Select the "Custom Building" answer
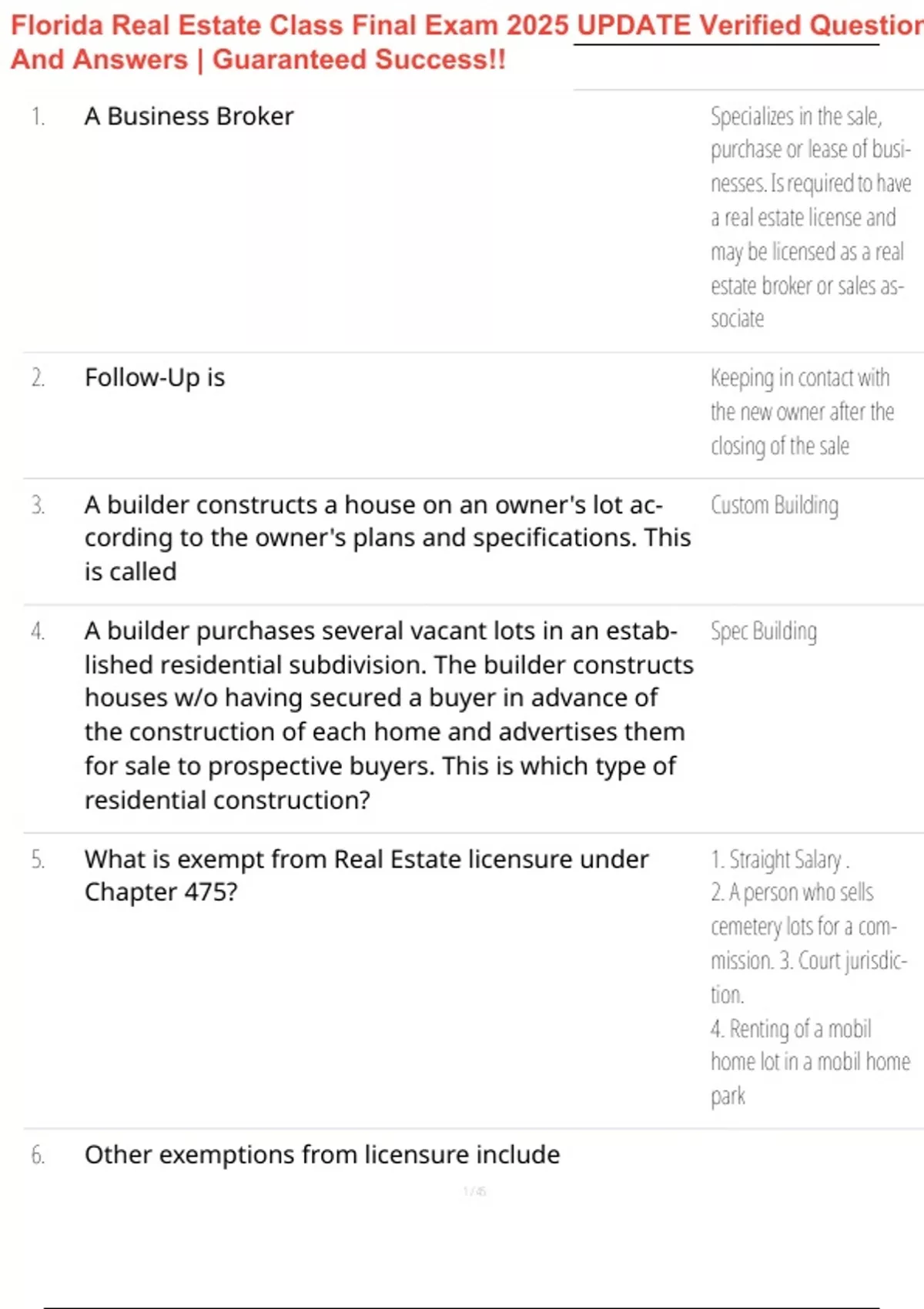 pyautogui.click(x=775, y=505)
